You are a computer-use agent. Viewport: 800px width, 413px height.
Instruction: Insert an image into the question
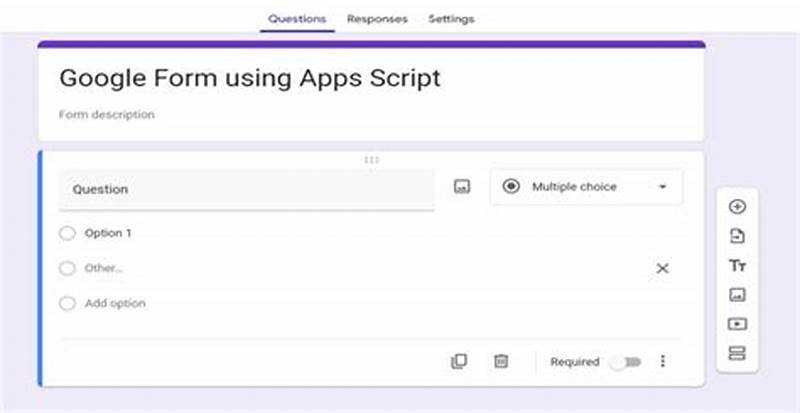click(462, 187)
